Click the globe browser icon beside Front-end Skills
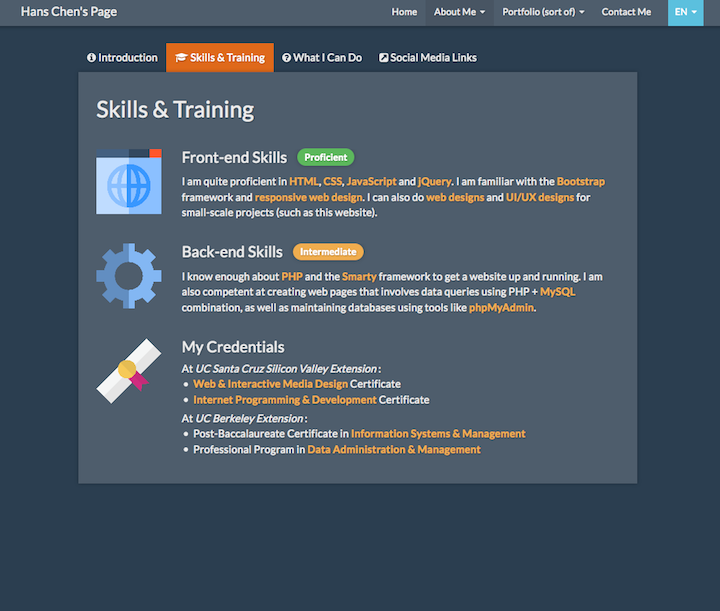Viewport: 720px width, 611px height. coord(128,182)
